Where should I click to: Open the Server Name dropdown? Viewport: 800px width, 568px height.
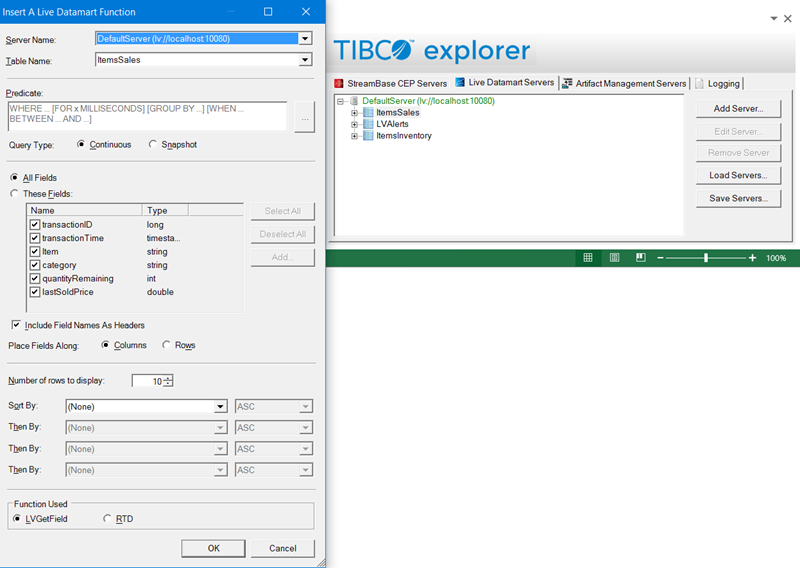[306, 39]
